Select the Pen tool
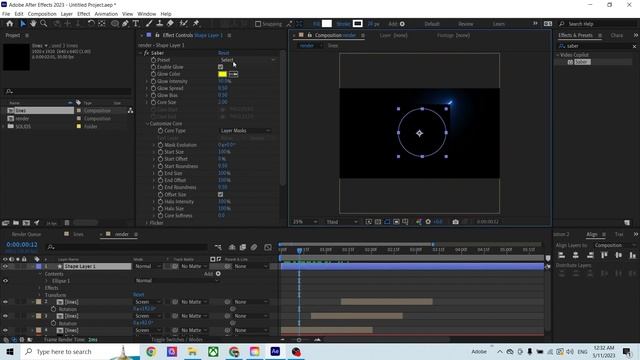 coord(125,24)
